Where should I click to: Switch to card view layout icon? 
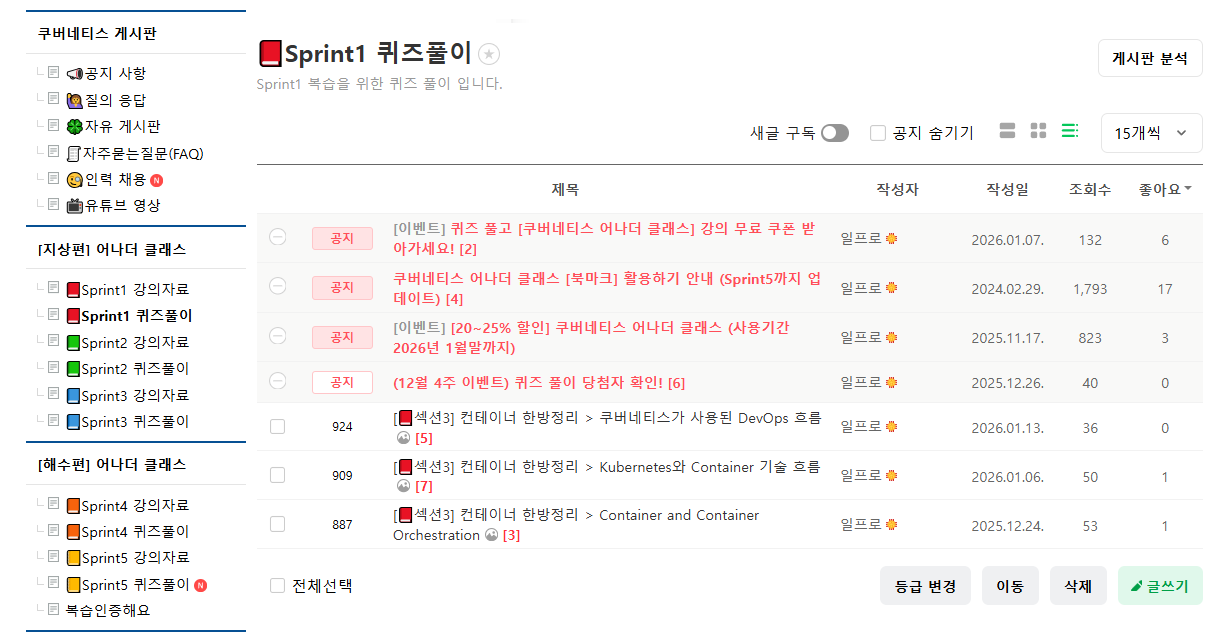1007,131
